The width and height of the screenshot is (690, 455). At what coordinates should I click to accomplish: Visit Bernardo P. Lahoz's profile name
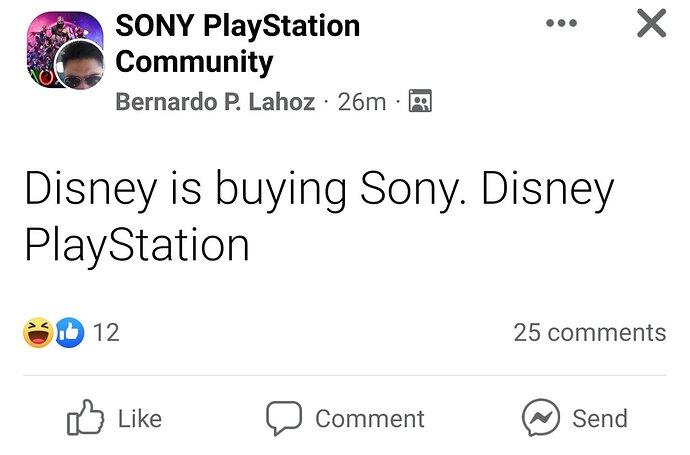(215, 102)
